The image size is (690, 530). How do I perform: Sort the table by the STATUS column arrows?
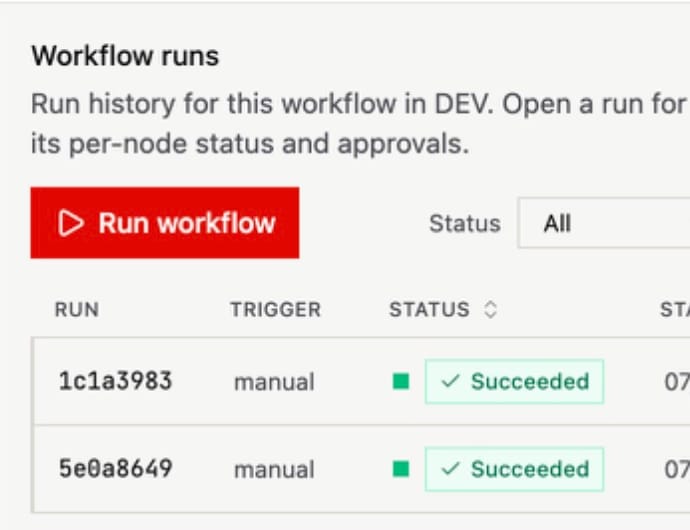tap(490, 309)
